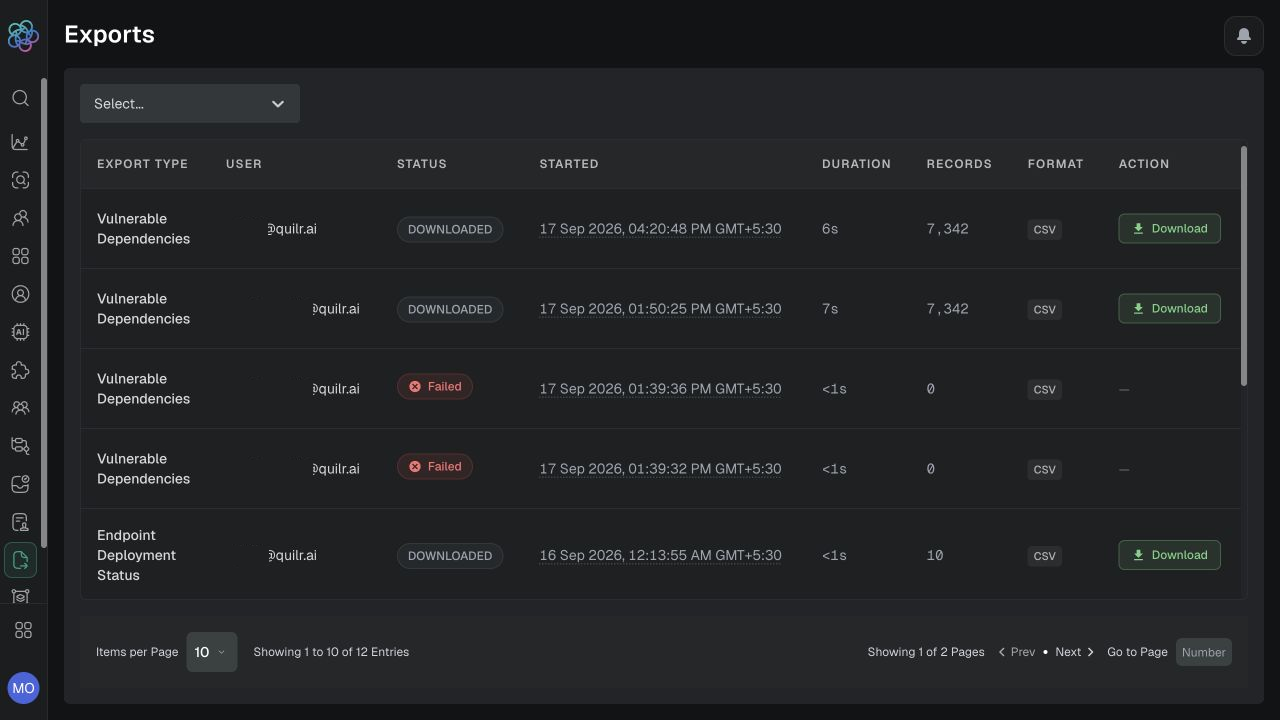This screenshot has width=1280, height=720.
Task: Click the FORMAT column header
Action: pos(1055,164)
